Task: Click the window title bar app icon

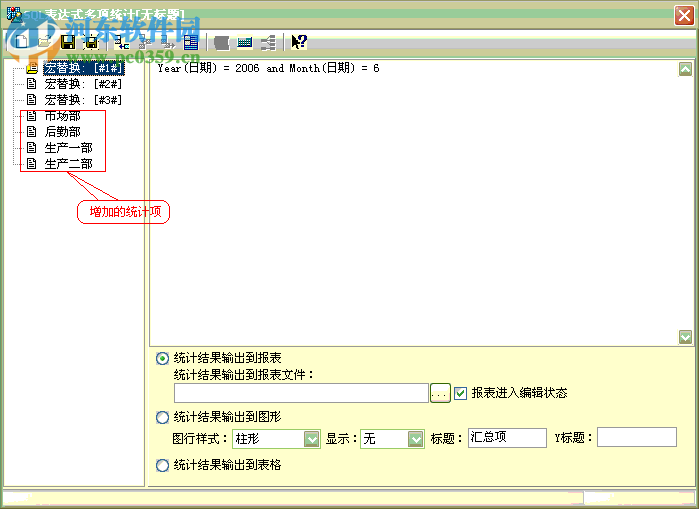Action: click(x=14, y=15)
